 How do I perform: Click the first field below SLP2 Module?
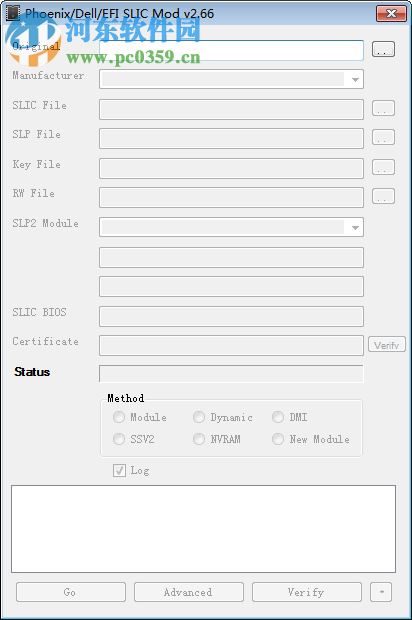231,257
